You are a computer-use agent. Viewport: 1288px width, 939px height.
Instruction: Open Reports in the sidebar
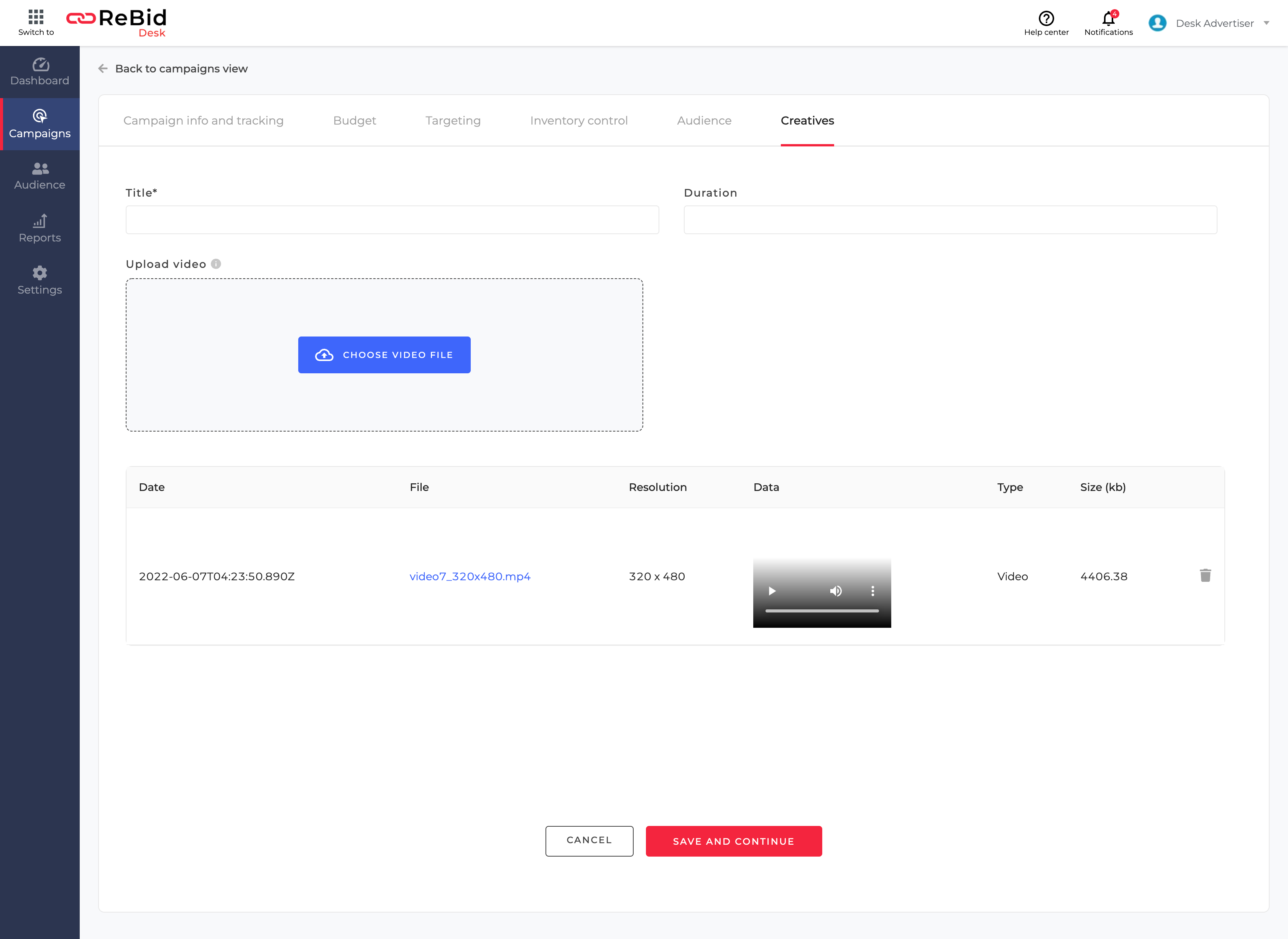tap(40, 228)
